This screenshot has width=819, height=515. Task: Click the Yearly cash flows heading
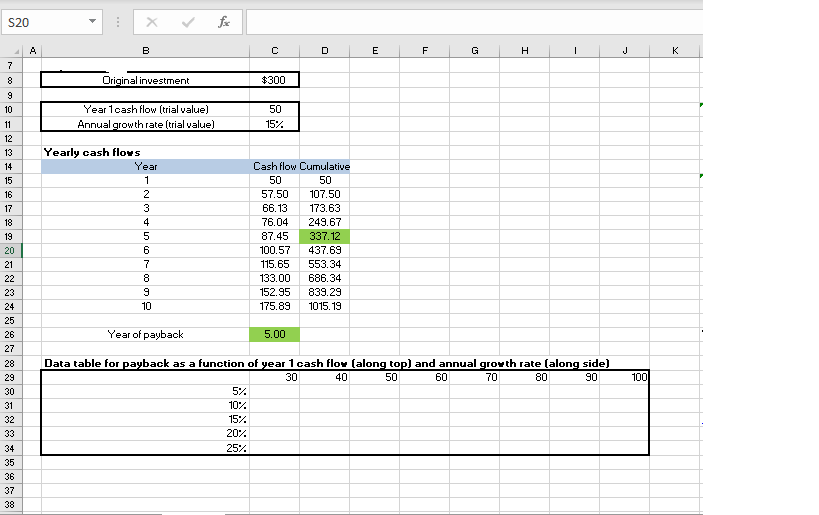(92, 153)
